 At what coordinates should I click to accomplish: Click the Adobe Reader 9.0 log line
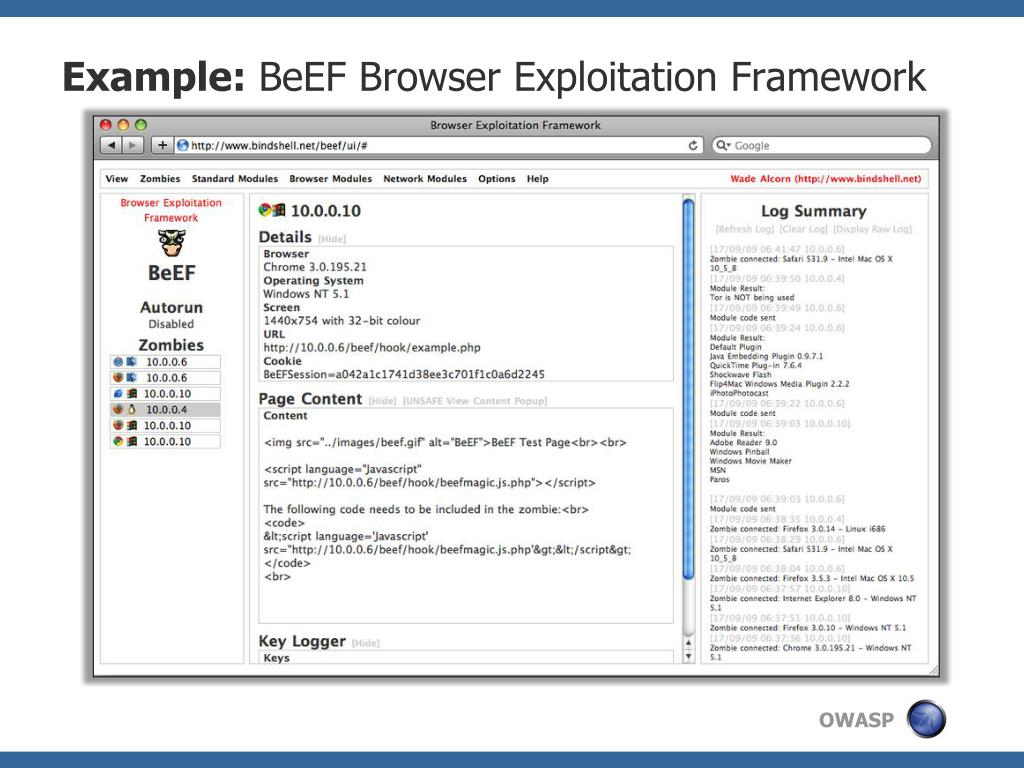(743, 442)
